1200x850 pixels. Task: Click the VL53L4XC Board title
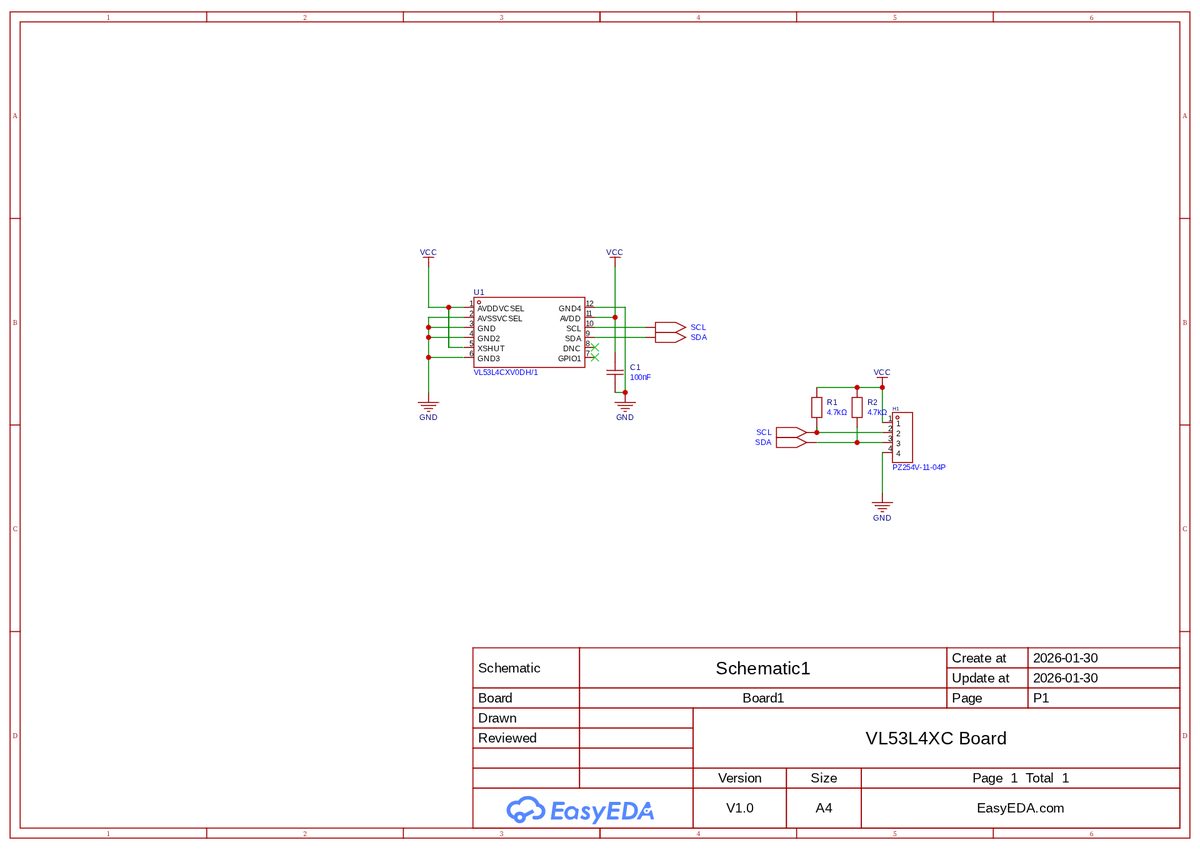click(x=936, y=738)
